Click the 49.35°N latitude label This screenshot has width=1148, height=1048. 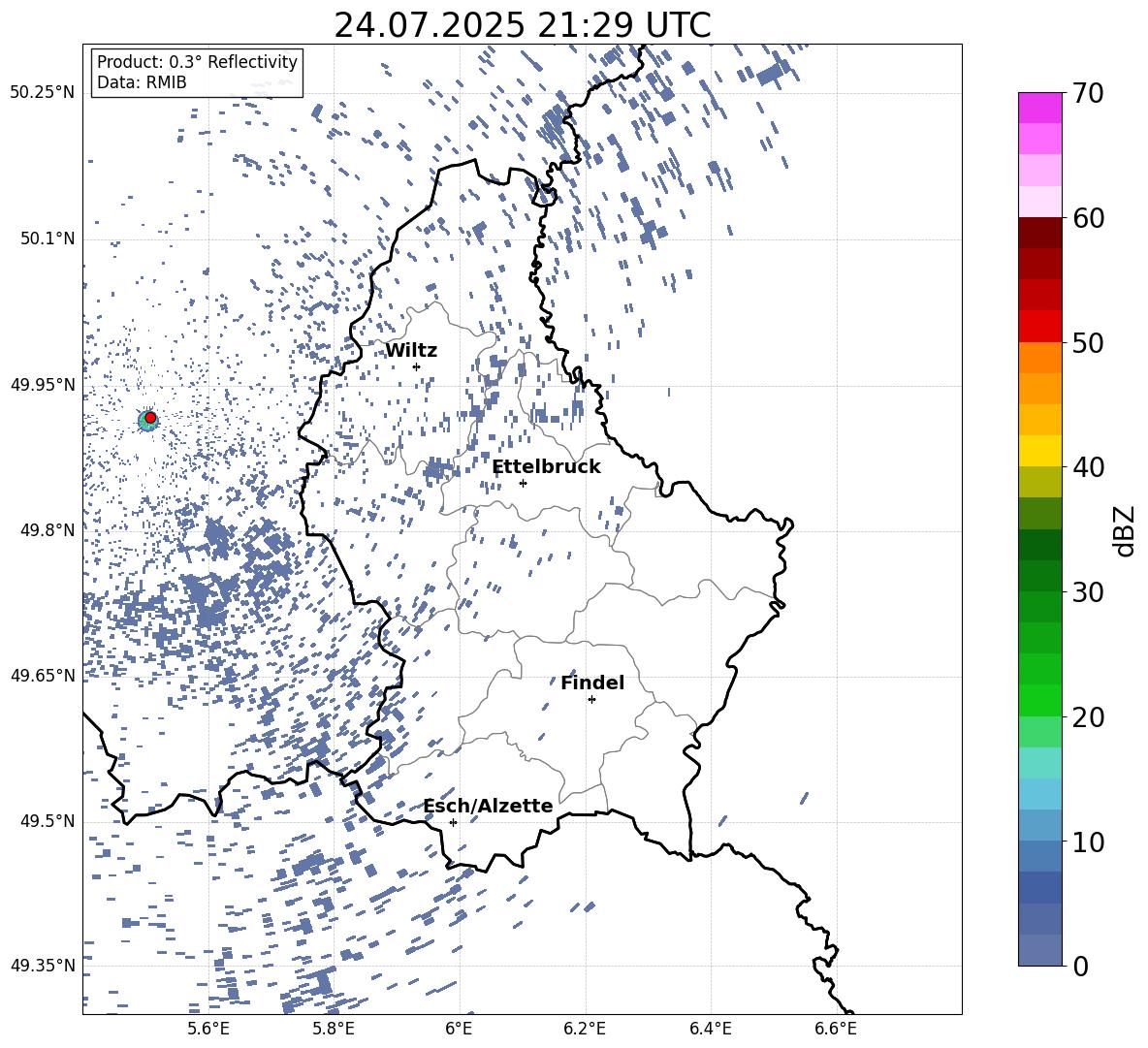tap(43, 966)
